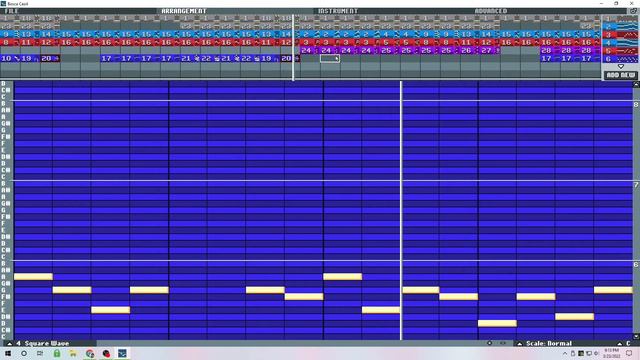
Task: Click first small icon left of Scale selector
Action: pyautogui.click(x=489, y=343)
